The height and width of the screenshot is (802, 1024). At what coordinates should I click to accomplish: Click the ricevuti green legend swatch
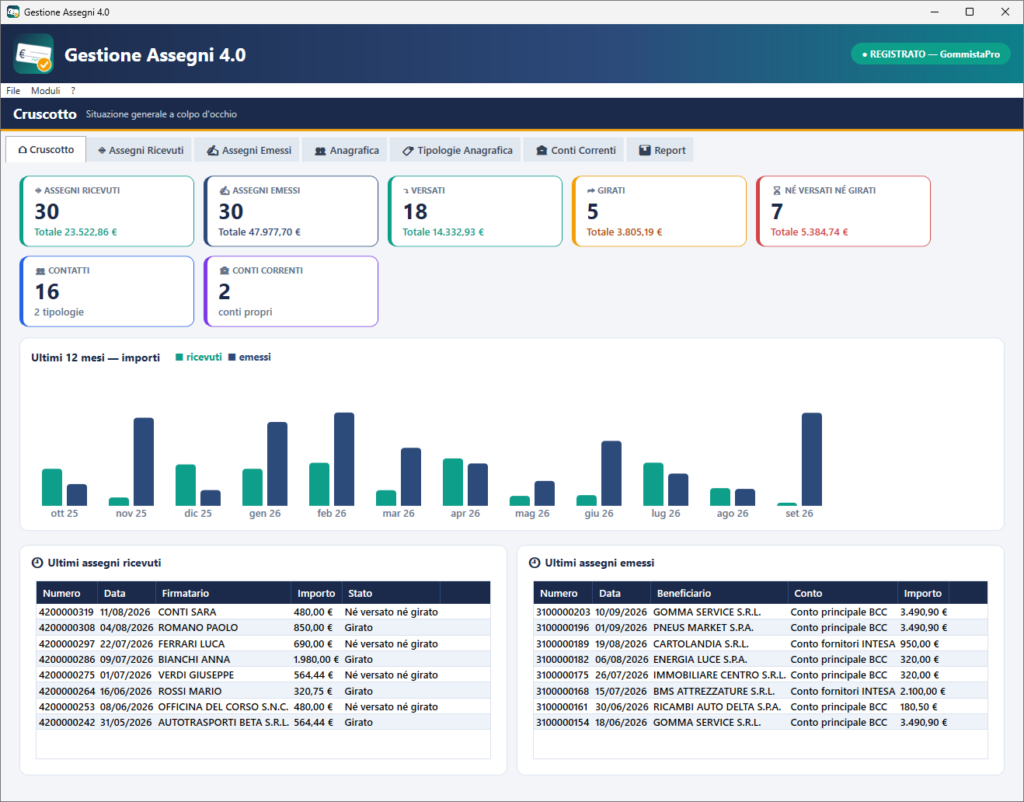(179, 357)
